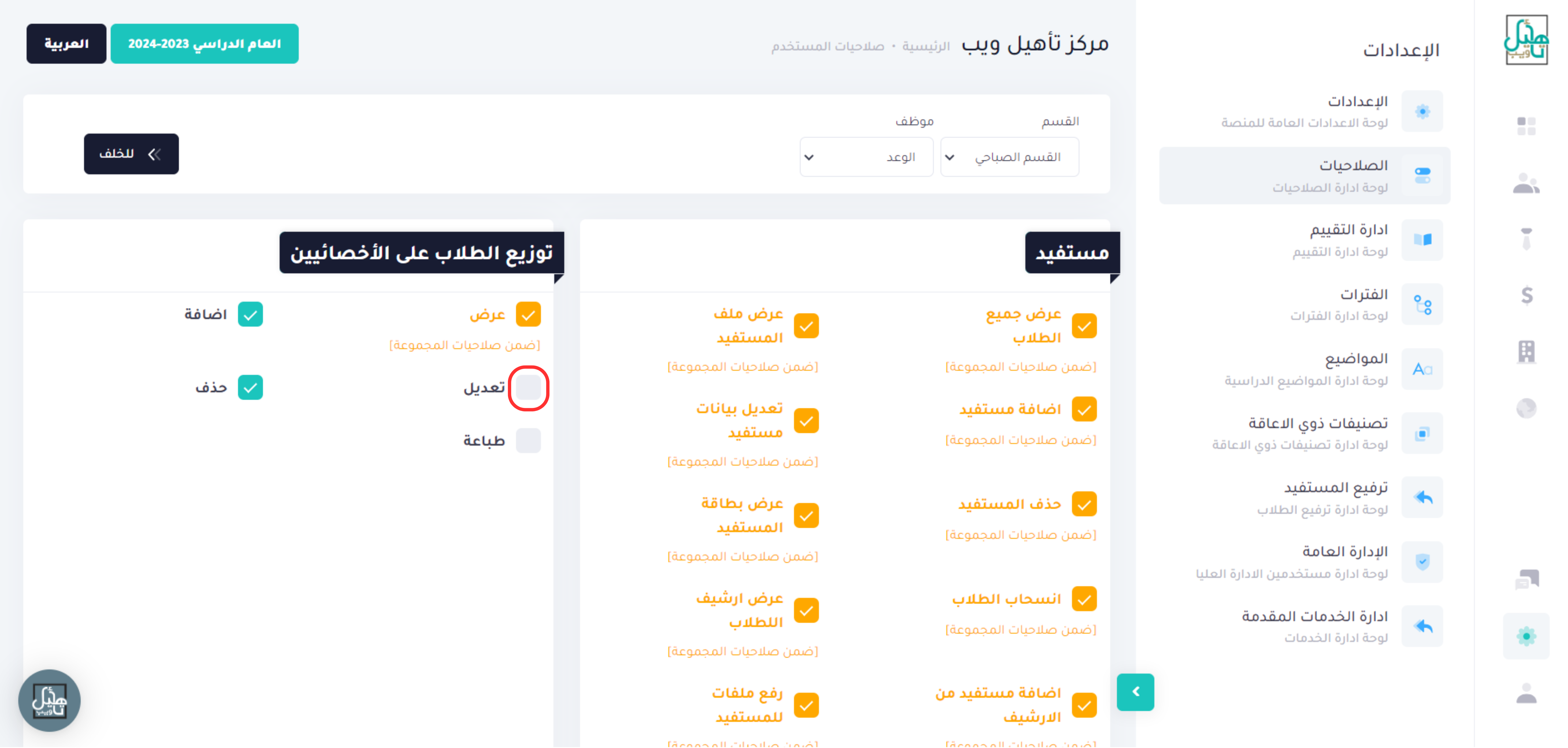1568x748 pixels.
Task: Toggle the عرض checkbox in توزيع الطلاب
Action: [528, 315]
